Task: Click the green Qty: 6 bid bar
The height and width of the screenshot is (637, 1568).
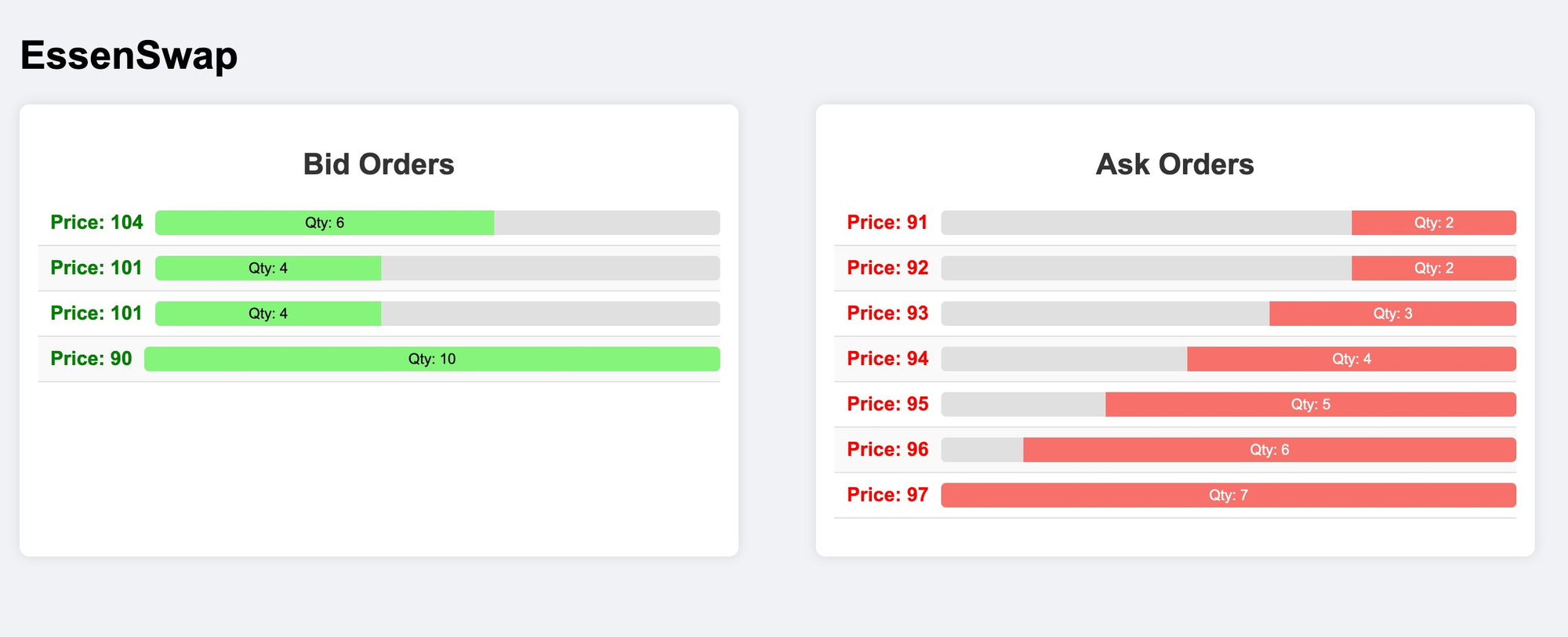Action: 325,223
